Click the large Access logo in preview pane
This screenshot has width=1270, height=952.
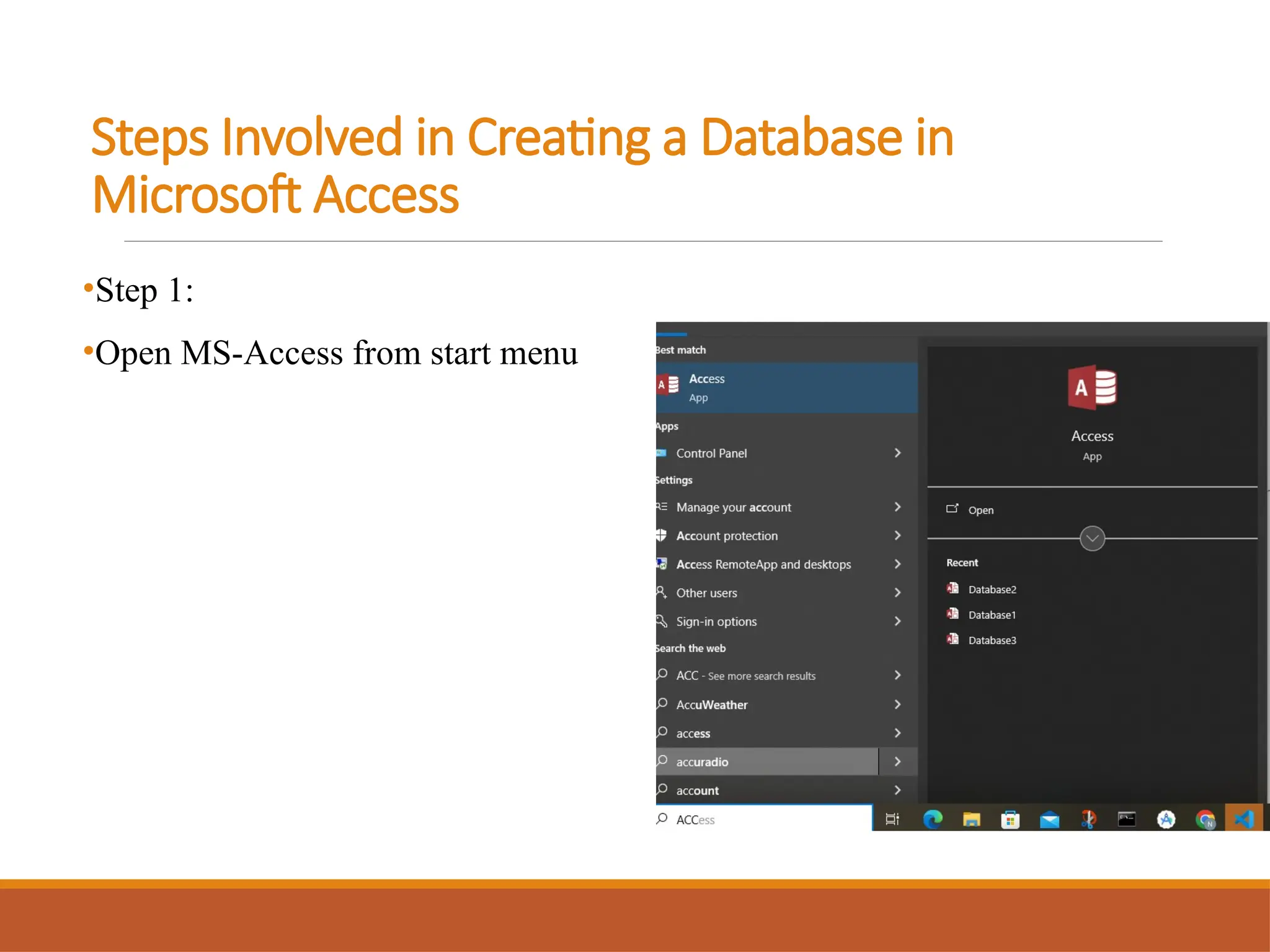point(1092,387)
